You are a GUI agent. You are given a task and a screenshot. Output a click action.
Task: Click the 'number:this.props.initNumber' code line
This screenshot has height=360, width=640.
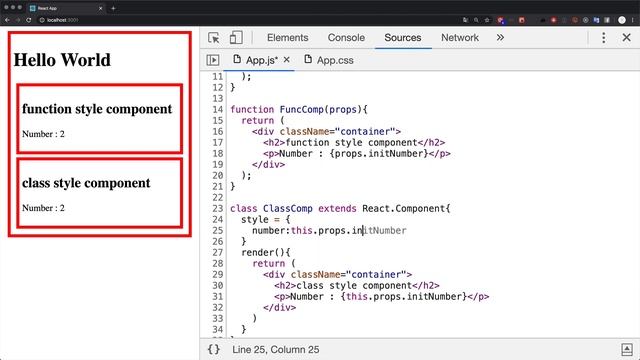[x=329, y=231]
